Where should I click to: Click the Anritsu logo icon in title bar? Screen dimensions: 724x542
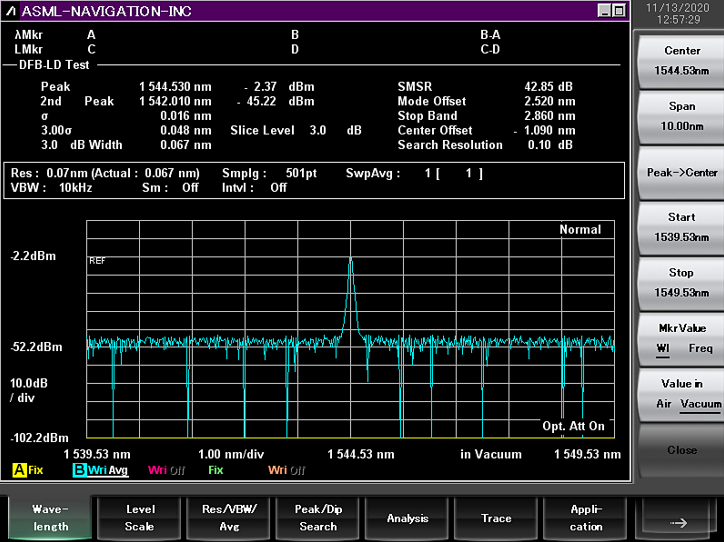click(x=11, y=11)
